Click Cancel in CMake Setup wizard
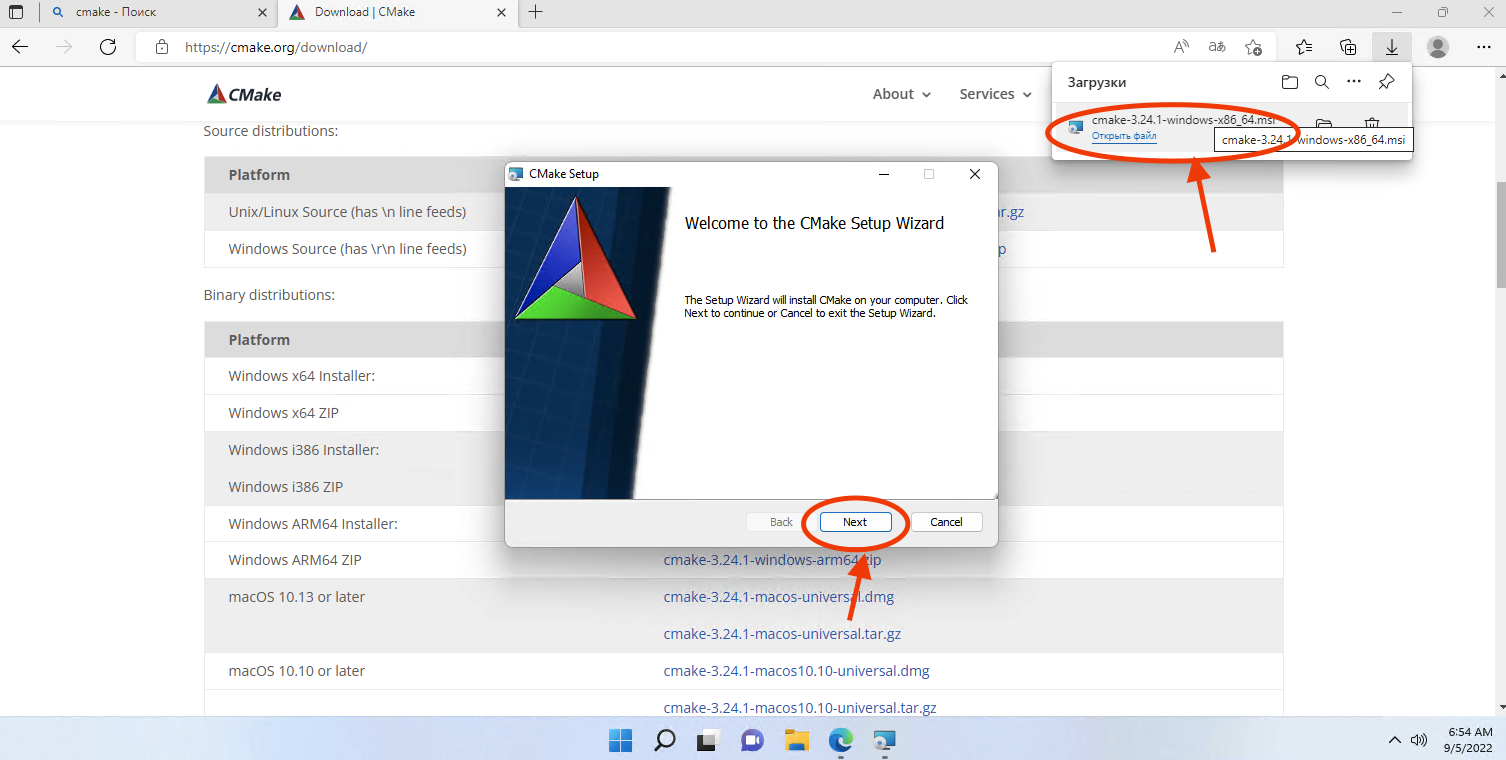Image resolution: width=1506 pixels, height=760 pixels. tap(946, 522)
